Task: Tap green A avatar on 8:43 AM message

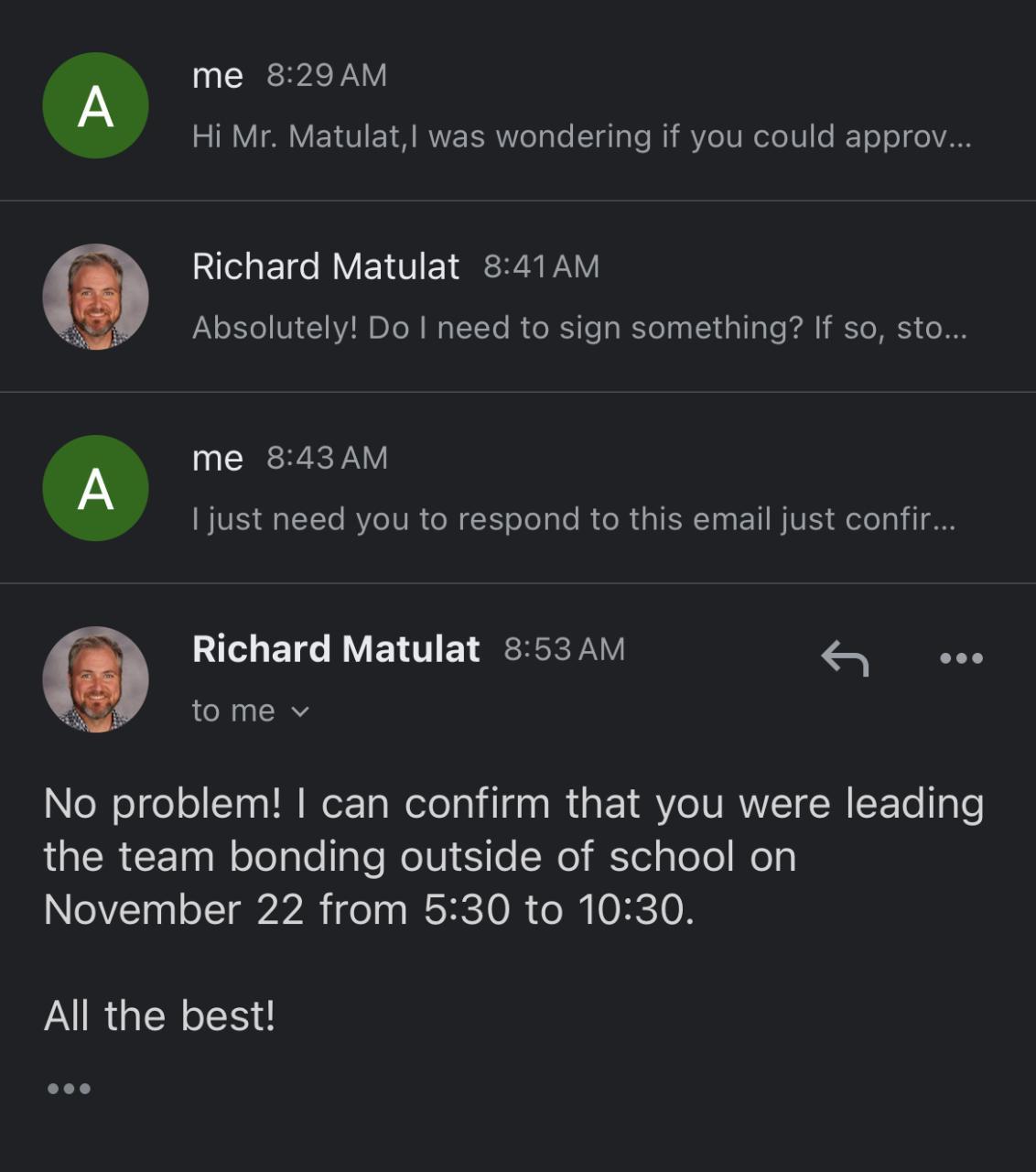Action: click(x=95, y=489)
